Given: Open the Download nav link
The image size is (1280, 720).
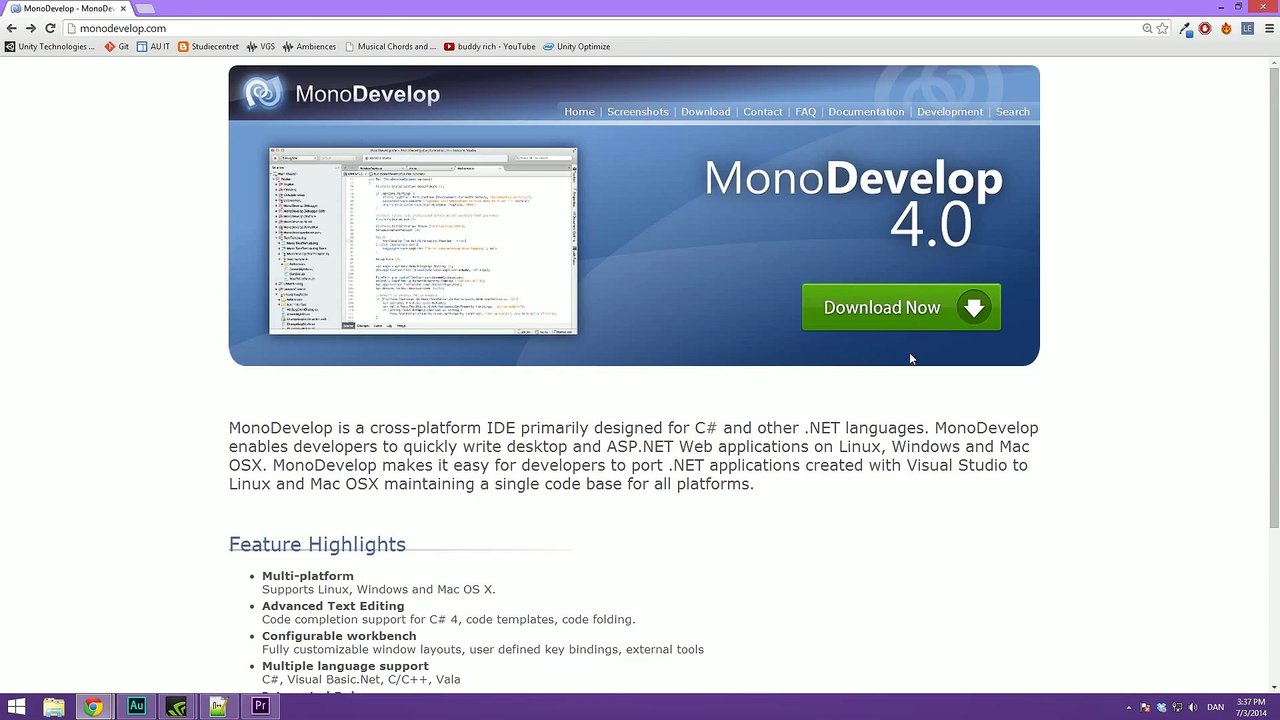Looking at the screenshot, I should 706,112.
